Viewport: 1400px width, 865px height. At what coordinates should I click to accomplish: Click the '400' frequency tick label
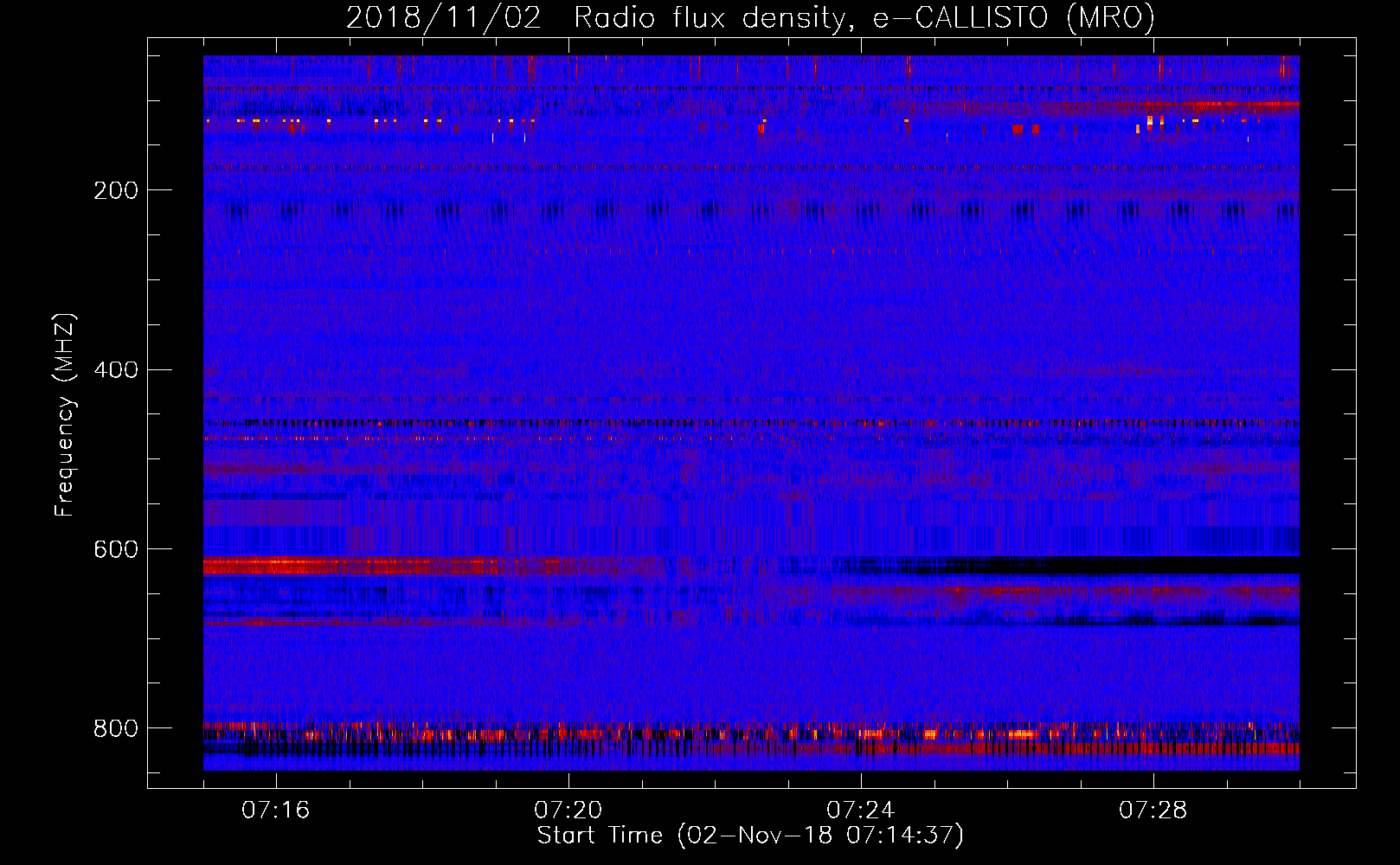[x=116, y=370]
